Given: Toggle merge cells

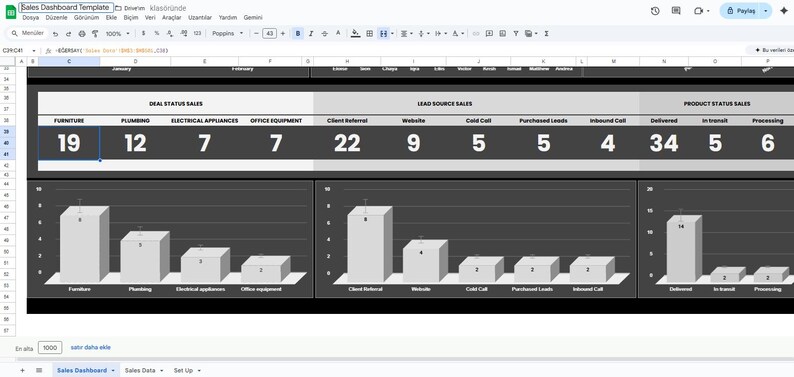Looking at the screenshot, I should click(383, 33).
